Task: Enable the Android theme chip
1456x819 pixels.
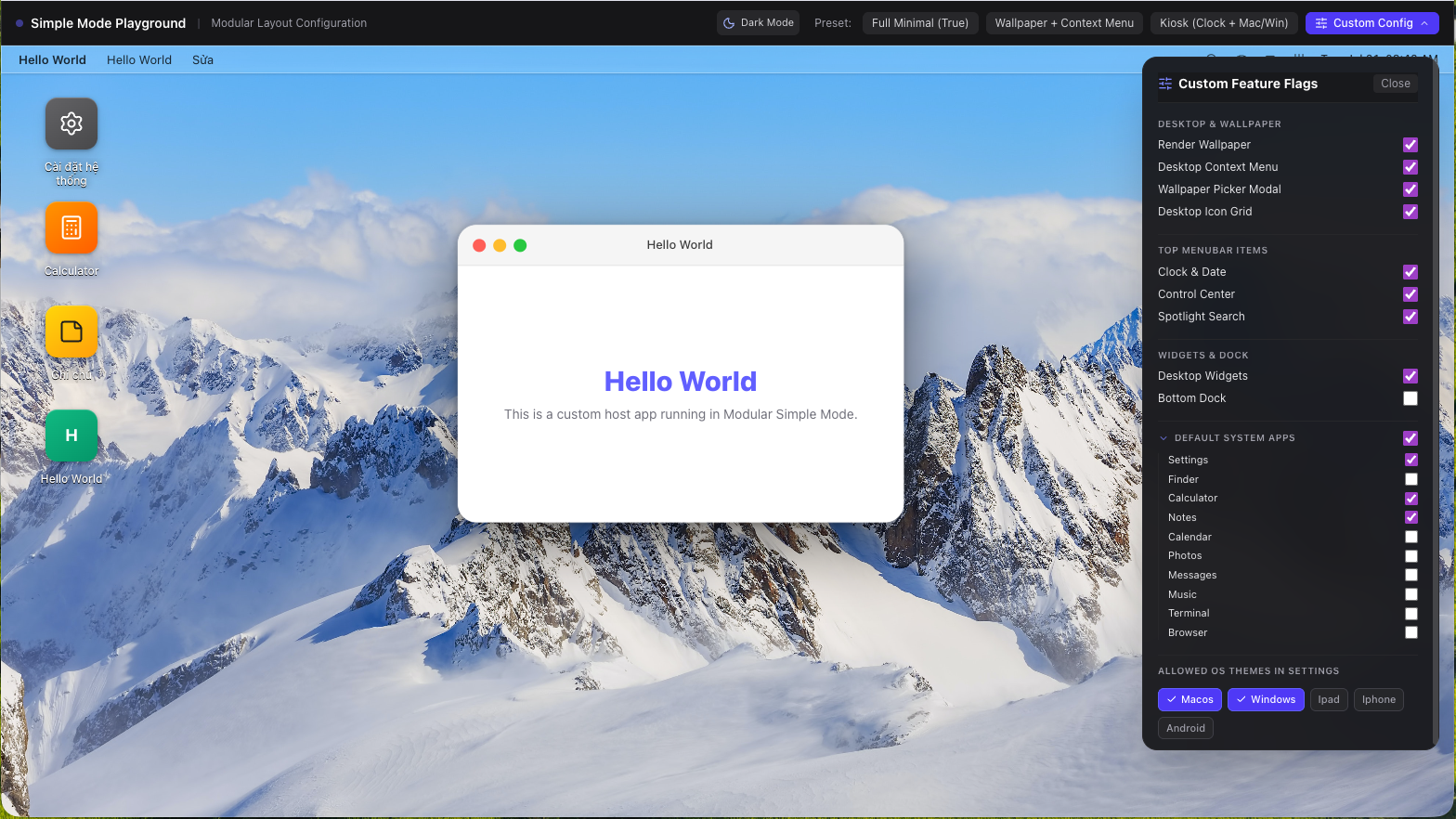Action: pyautogui.click(x=1186, y=729)
